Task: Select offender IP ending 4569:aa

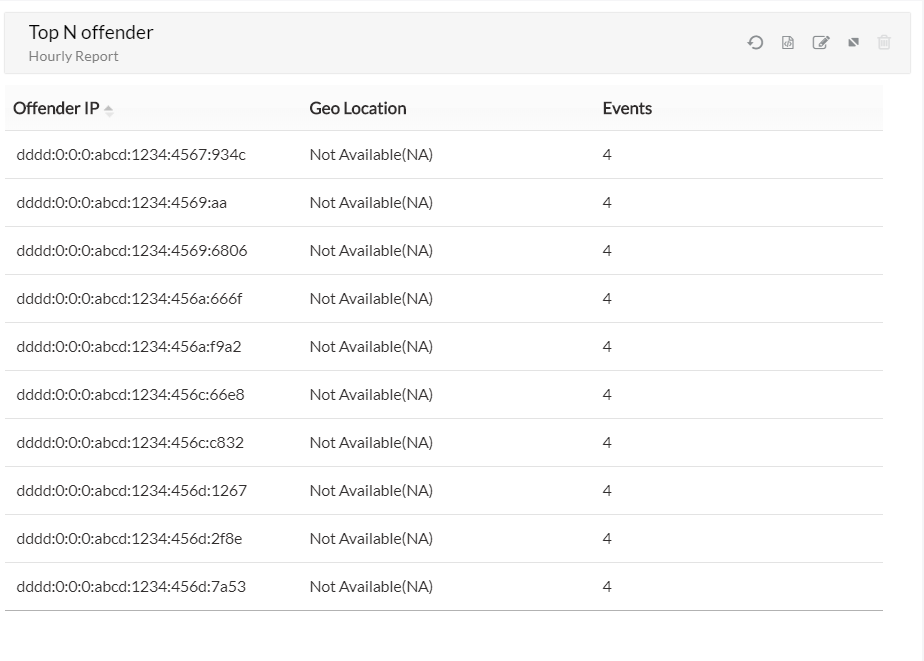Action: coord(122,203)
